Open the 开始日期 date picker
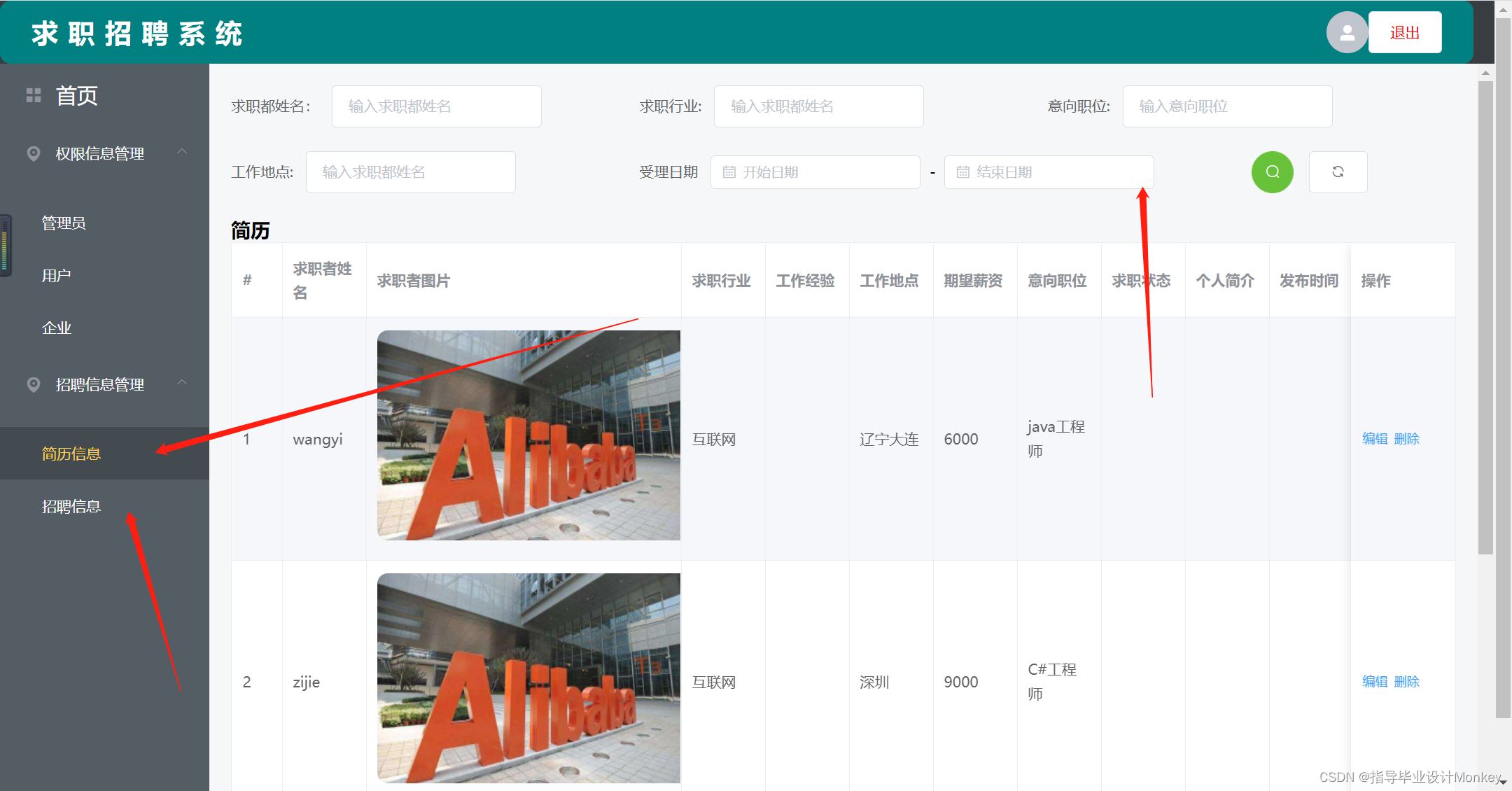The width and height of the screenshot is (1512, 791). coord(815,172)
